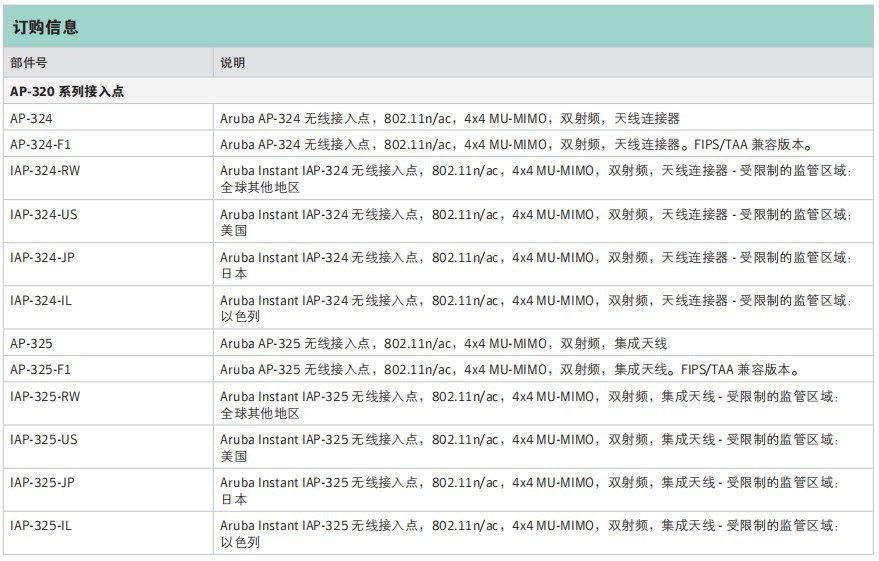This screenshot has height=561, width=879.
Task: Click the IAP-324-IL description 以色列
Action: (536, 308)
